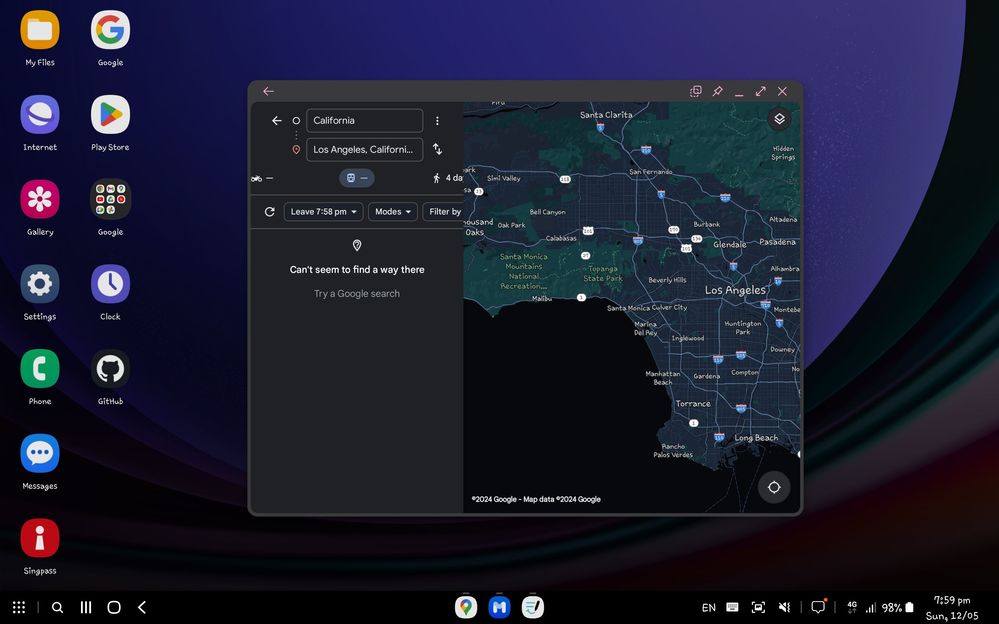Screen dimensions: 999x624
Task: Open the map layers button
Action: [x=779, y=119]
